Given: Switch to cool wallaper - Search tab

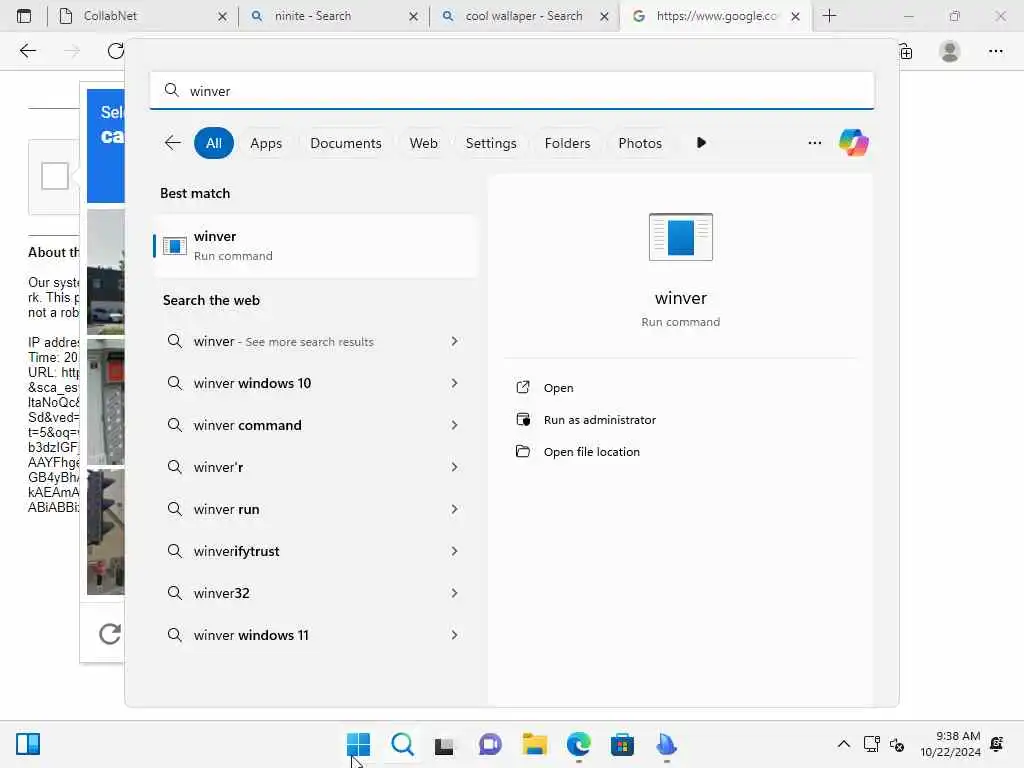Looking at the screenshot, I should pyautogui.click(x=525, y=16).
